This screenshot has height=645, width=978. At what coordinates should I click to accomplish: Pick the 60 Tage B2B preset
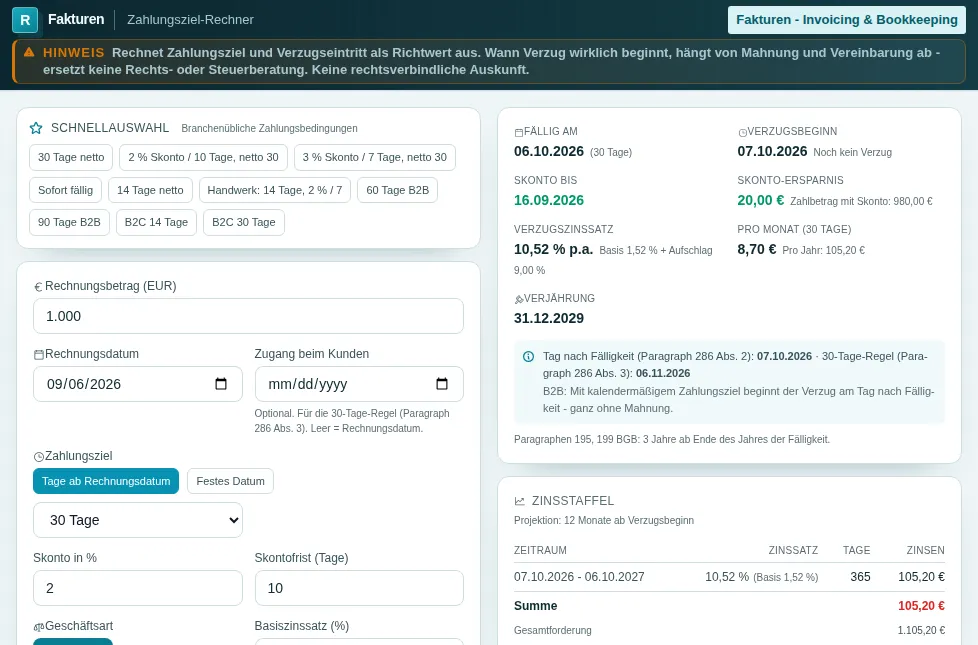(397, 190)
